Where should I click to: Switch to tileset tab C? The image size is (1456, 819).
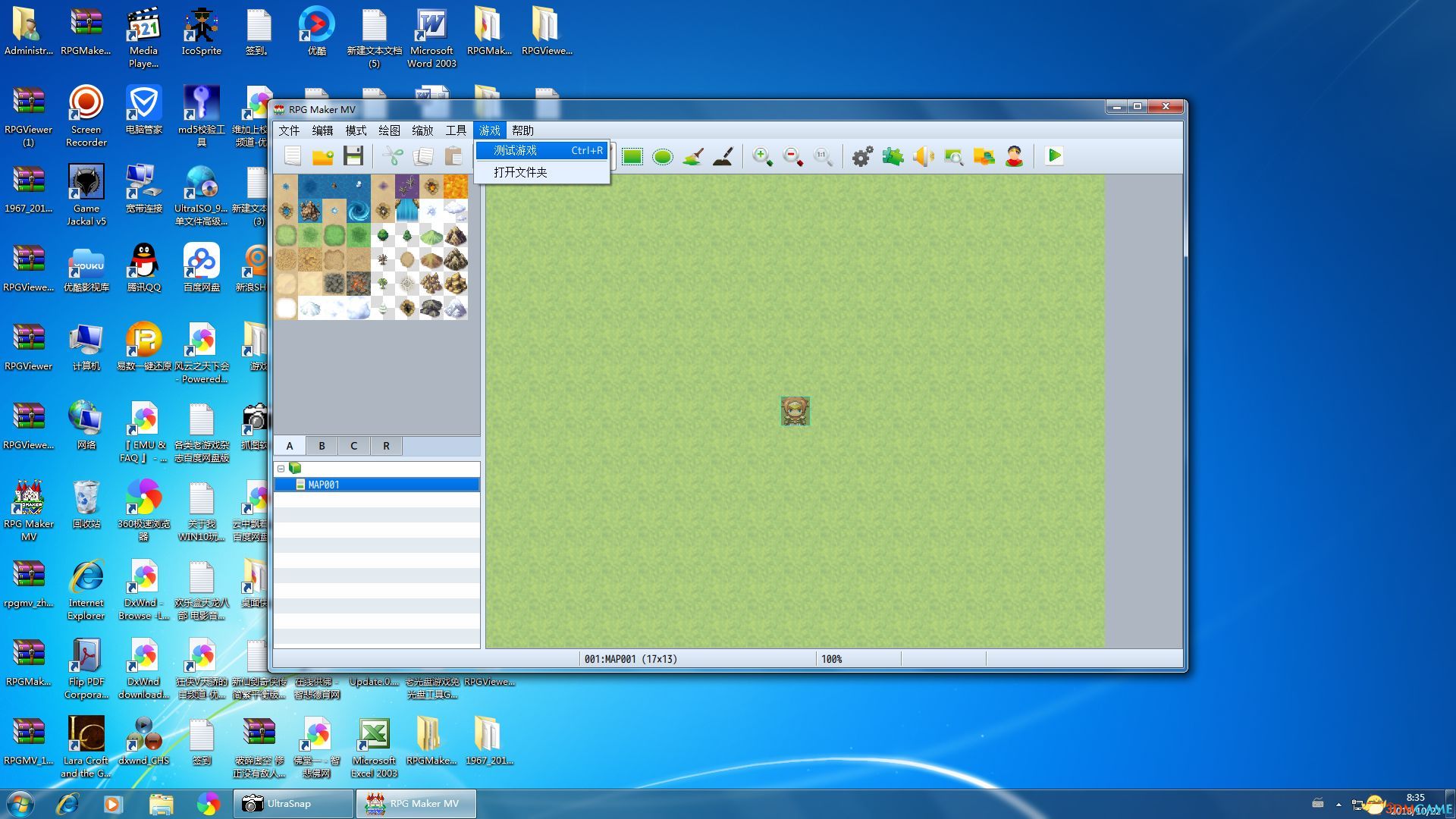point(353,446)
